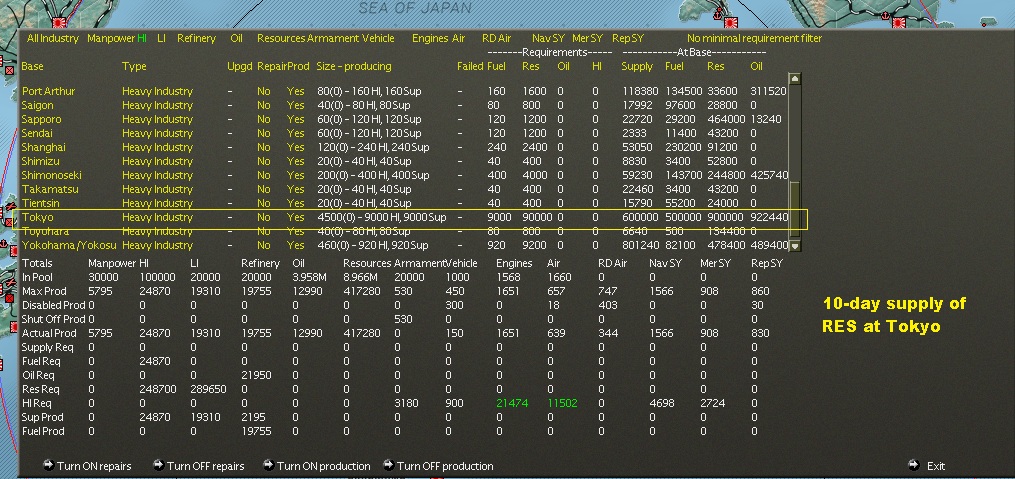Click Turn ON repairs
This screenshot has width=1015, height=479.
click(x=94, y=466)
